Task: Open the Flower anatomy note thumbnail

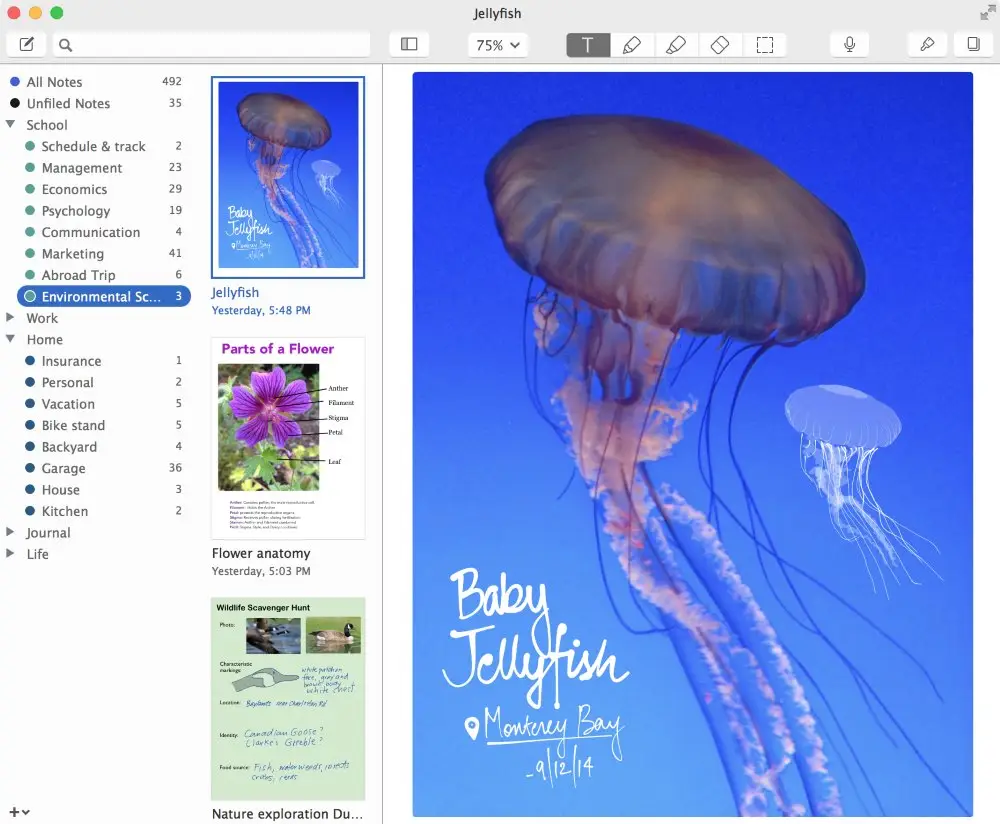Action: coord(288,438)
